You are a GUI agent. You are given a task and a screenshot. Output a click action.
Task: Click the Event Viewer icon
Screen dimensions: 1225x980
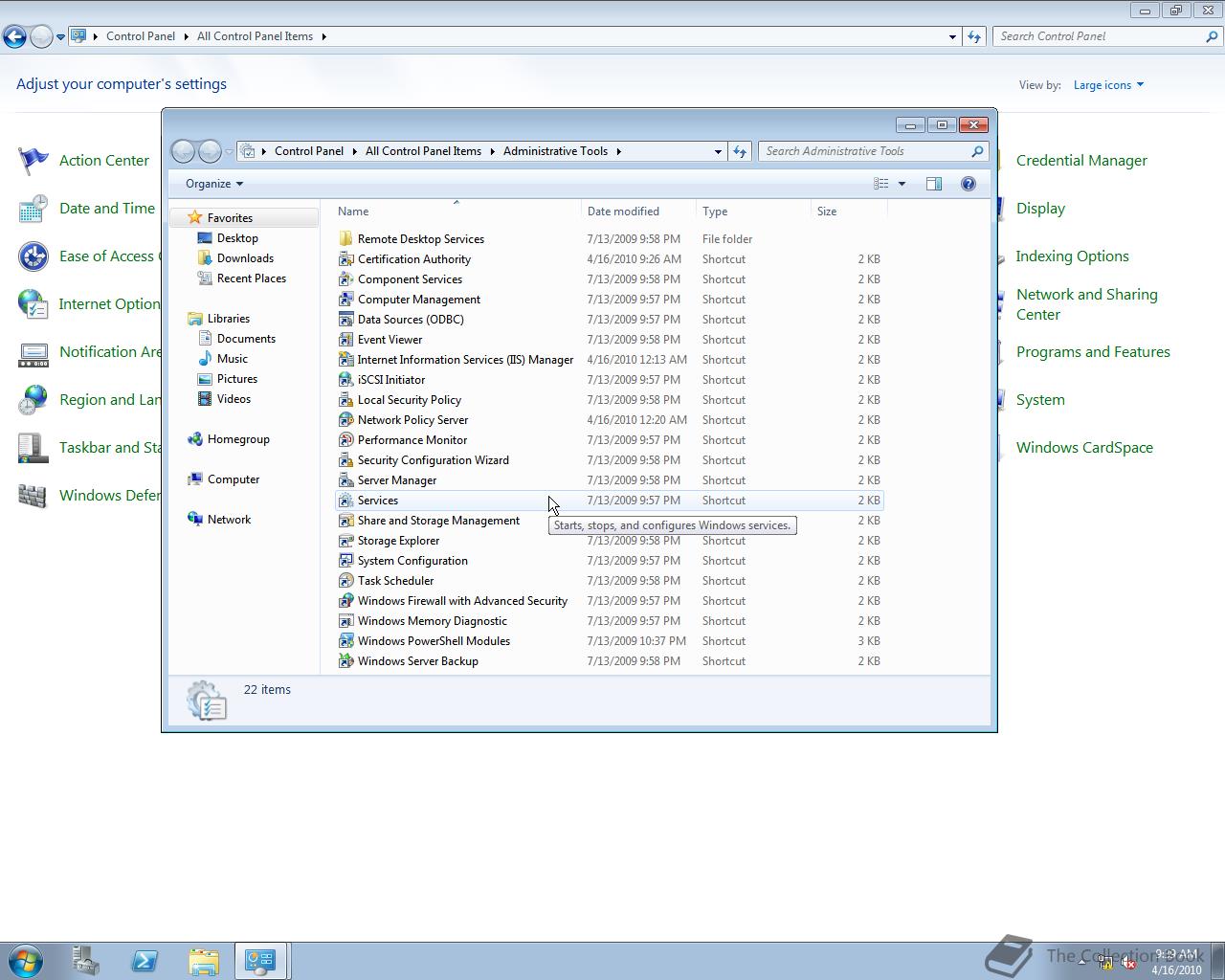(346, 340)
